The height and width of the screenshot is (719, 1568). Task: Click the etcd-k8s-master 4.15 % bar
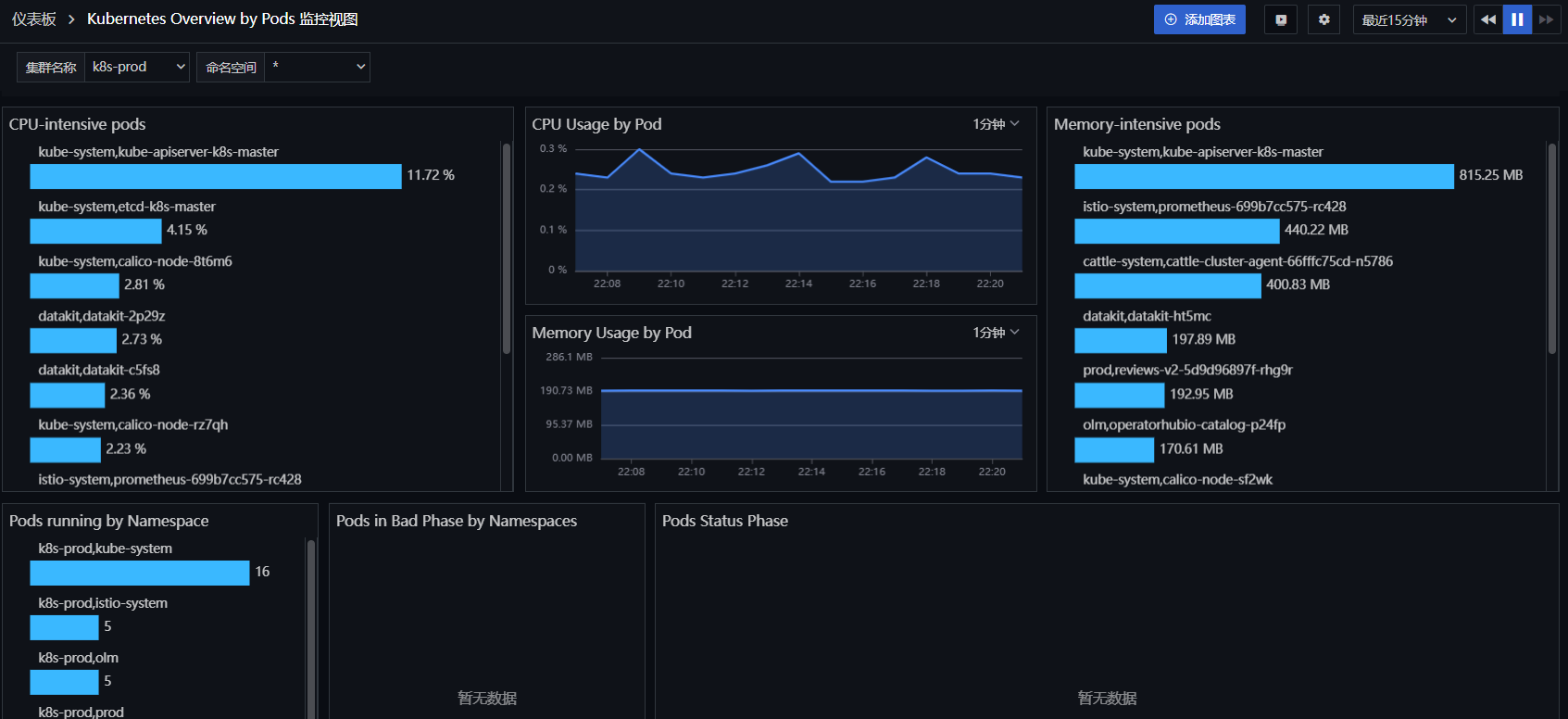click(x=95, y=231)
